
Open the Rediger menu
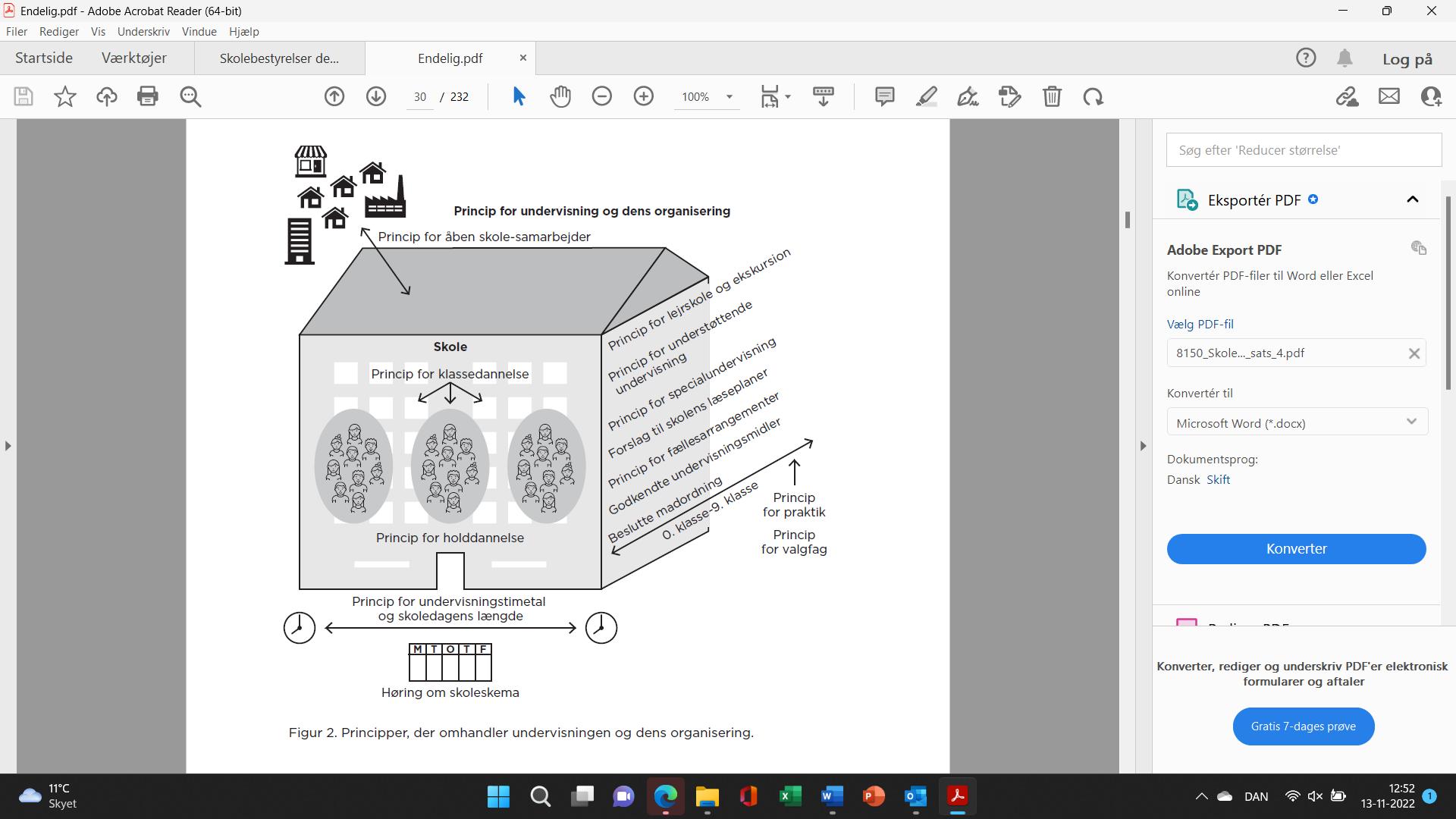point(59,31)
